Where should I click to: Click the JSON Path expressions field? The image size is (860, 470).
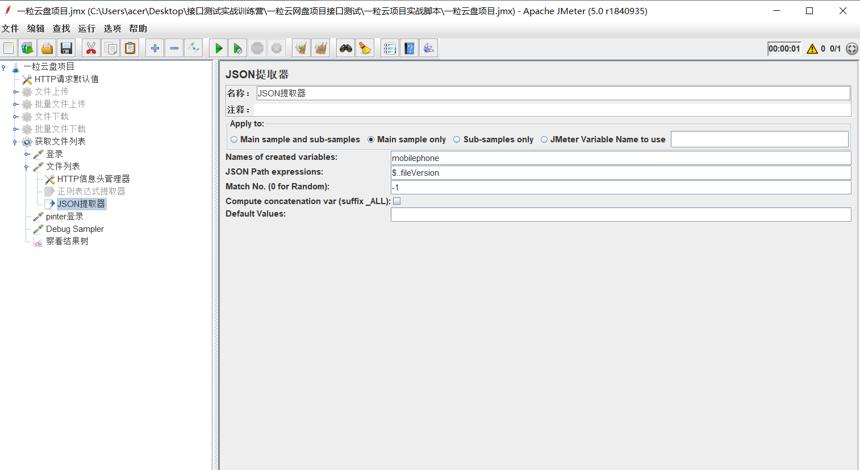(x=621, y=173)
